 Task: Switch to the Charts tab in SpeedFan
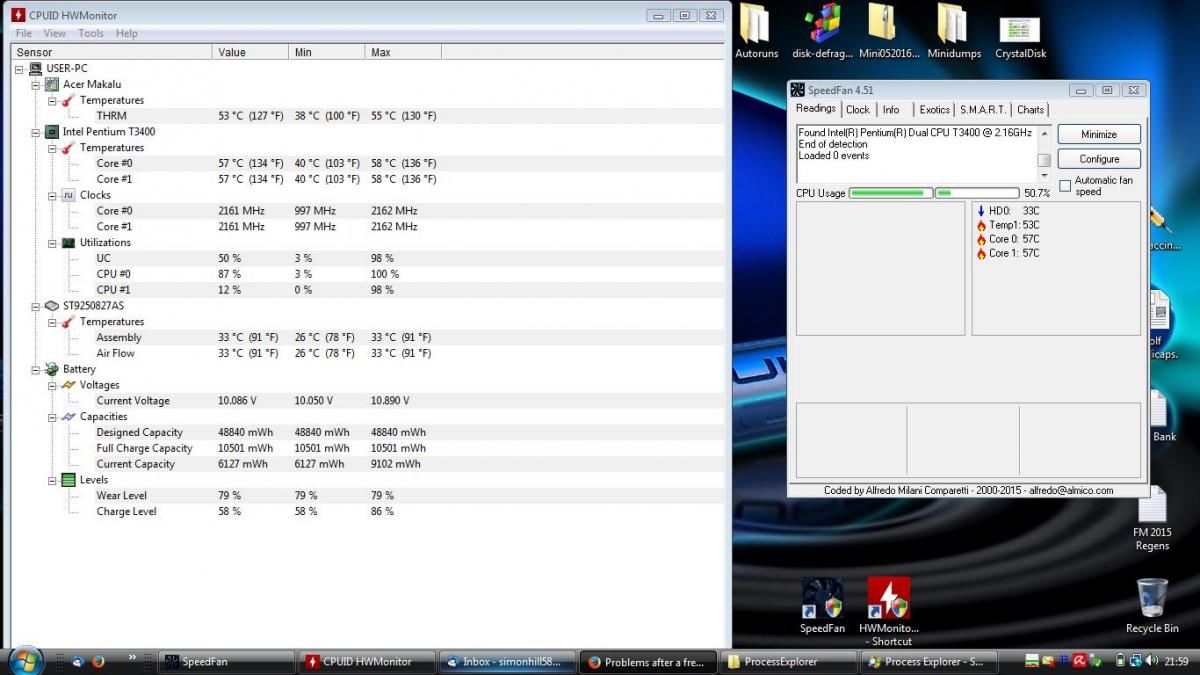(x=1030, y=110)
